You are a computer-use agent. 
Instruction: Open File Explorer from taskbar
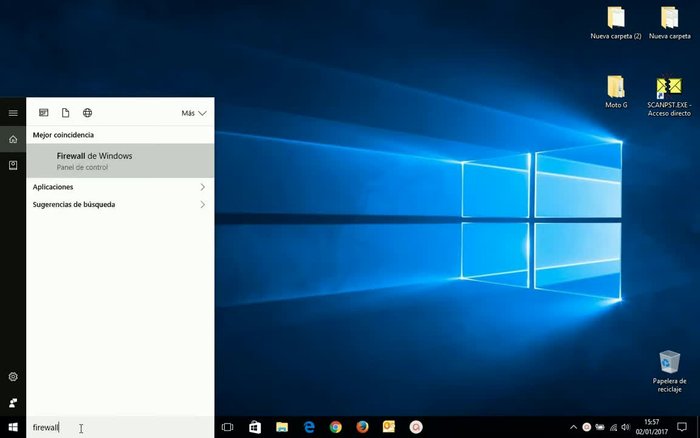click(282, 427)
